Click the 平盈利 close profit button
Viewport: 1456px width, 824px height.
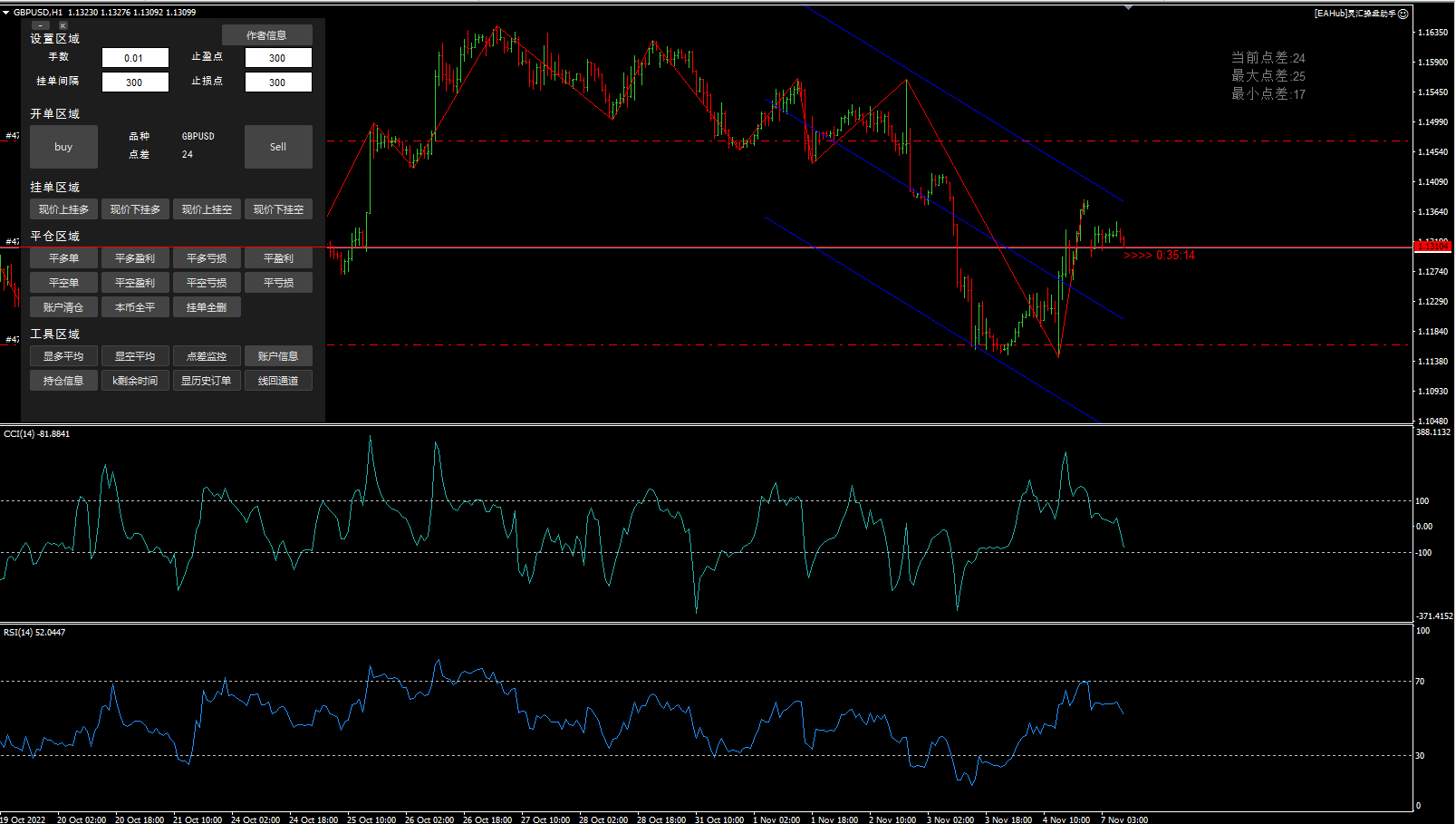coord(278,258)
